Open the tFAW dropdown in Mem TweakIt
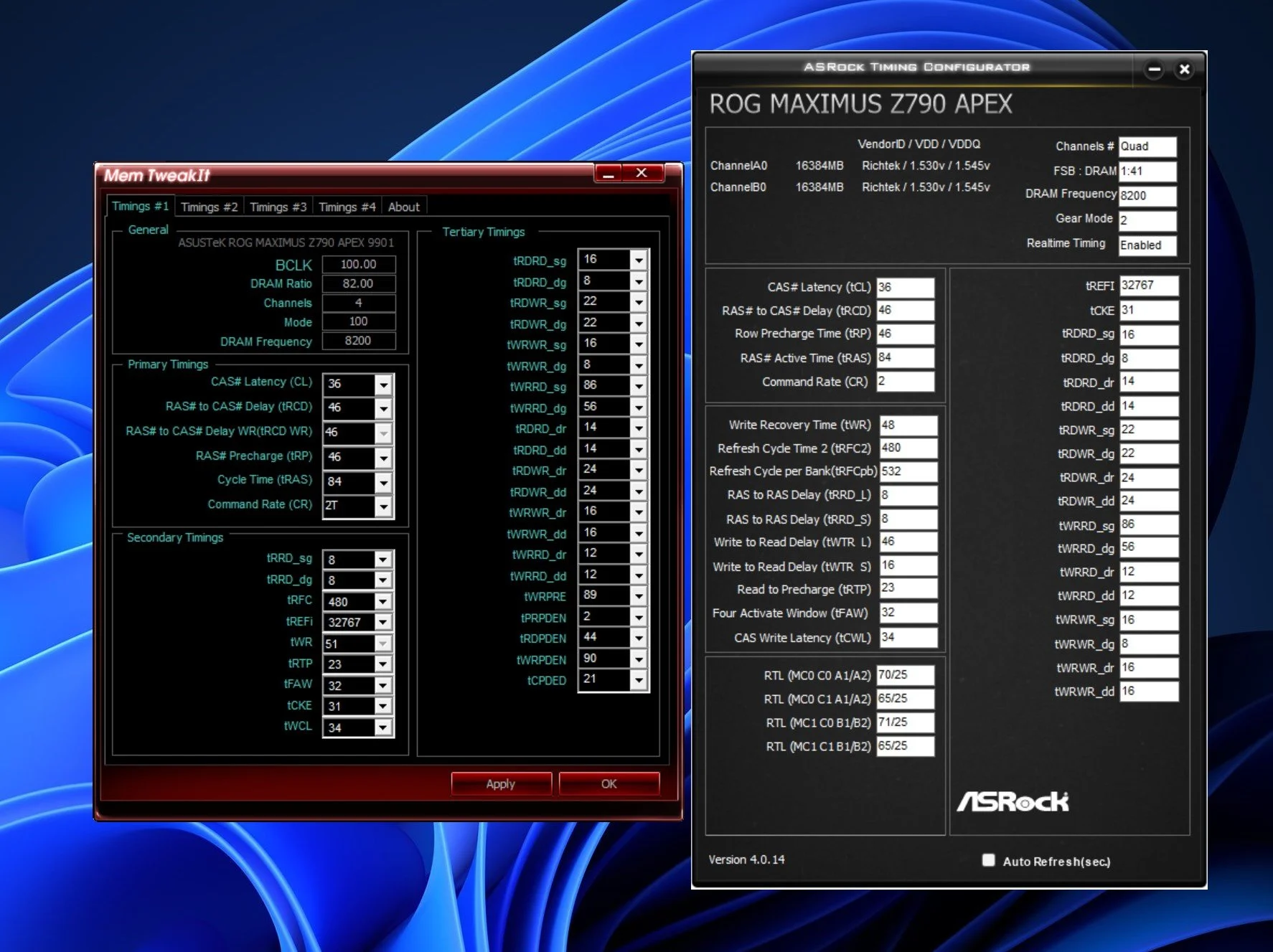1273x952 pixels. pyautogui.click(x=383, y=685)
